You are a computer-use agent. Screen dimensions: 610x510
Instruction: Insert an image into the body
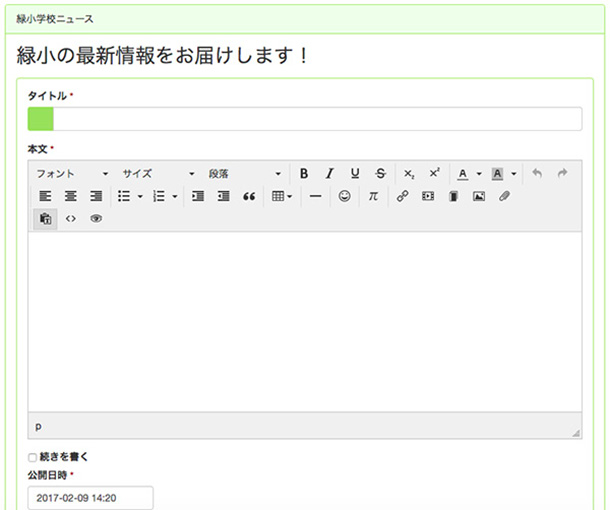[479, 196]
